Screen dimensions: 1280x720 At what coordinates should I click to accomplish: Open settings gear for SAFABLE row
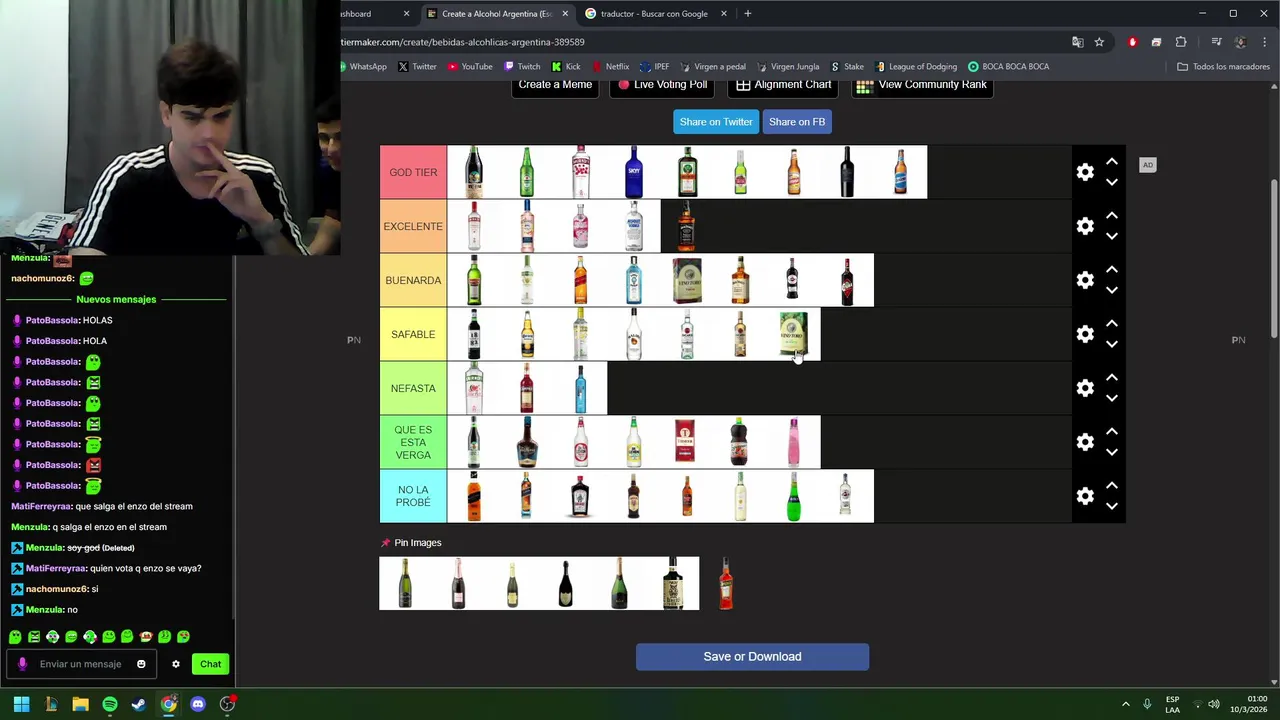pyautogui.click(x=1085, y=334)
